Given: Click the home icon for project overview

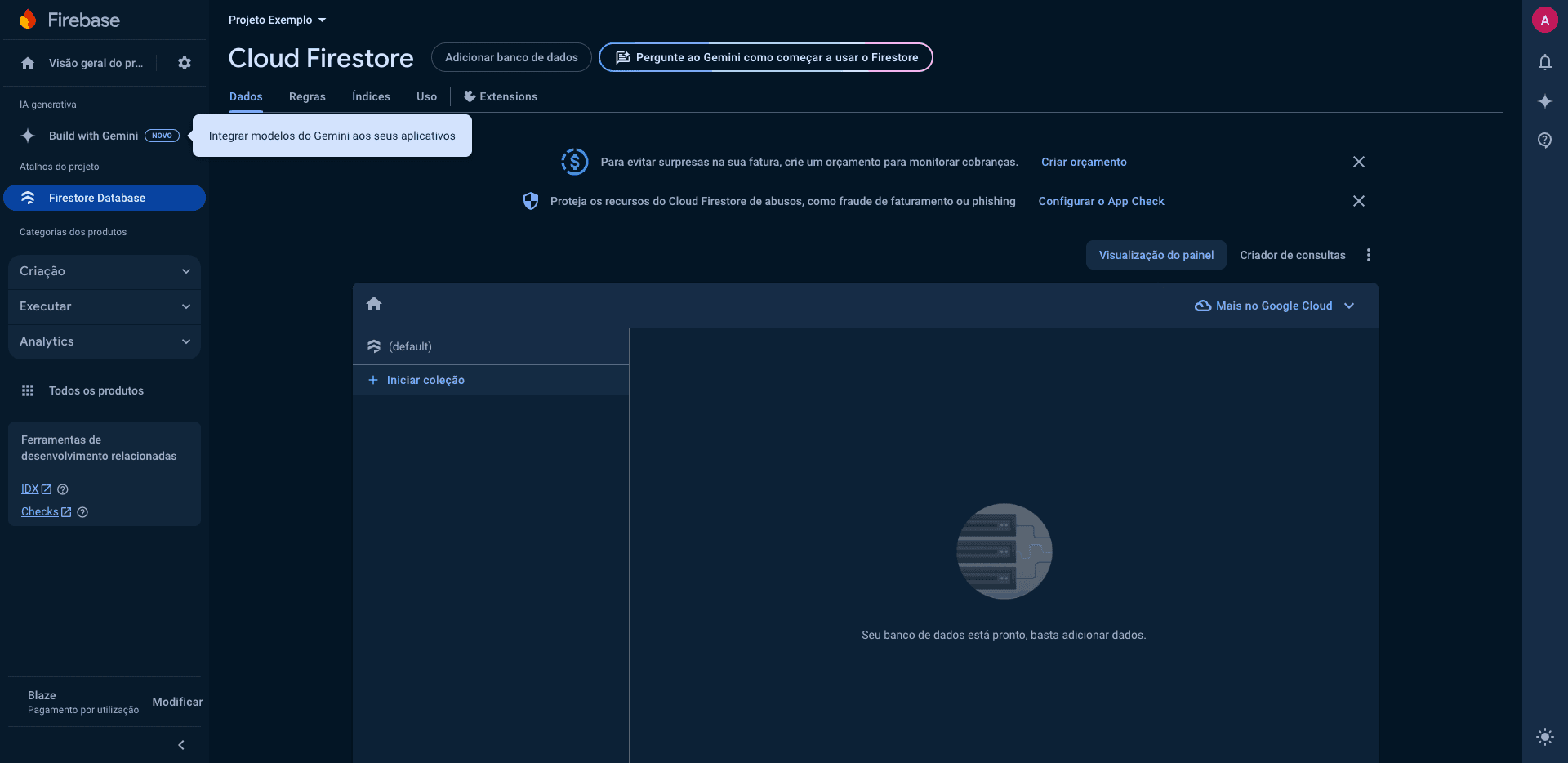Looking at the screenshot, I should pyautogui.click(x=28, y=63).
